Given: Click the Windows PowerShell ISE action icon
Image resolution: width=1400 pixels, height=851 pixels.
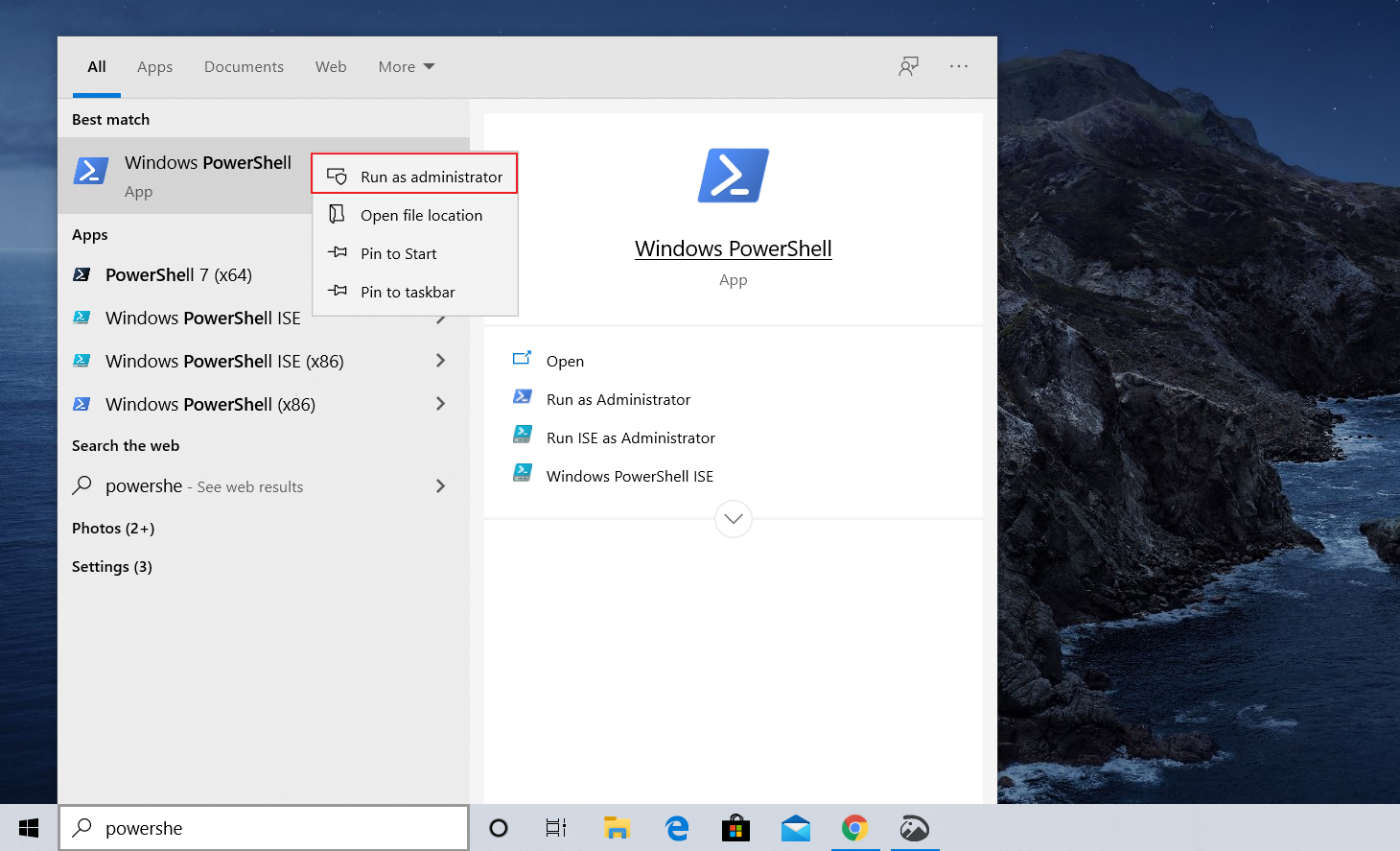Looking at the screenshot, I should (x=523, y=473).
